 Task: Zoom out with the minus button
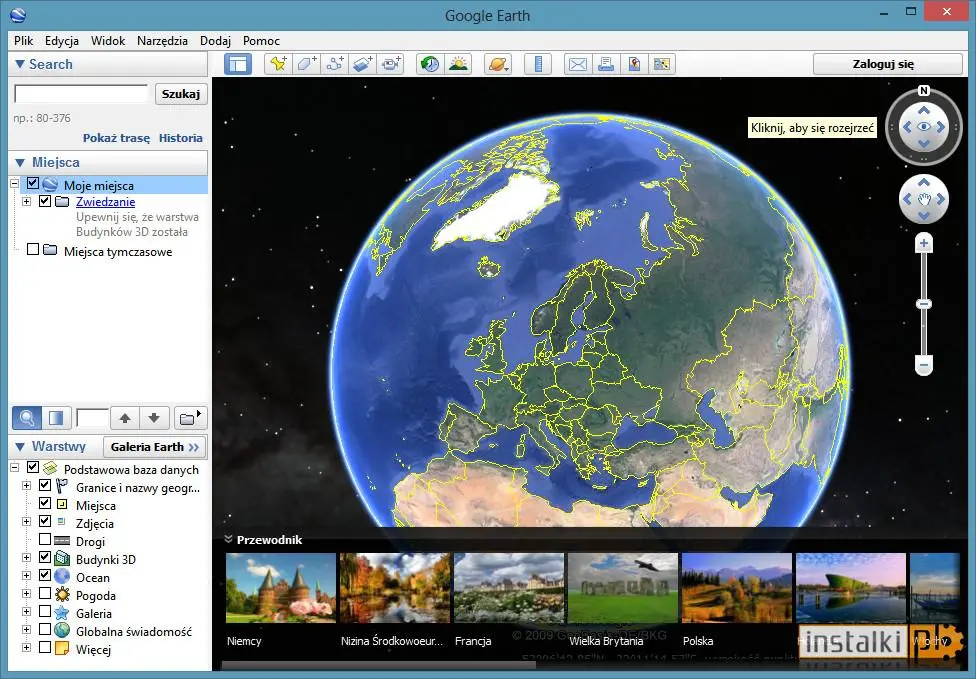coord(924,365)
